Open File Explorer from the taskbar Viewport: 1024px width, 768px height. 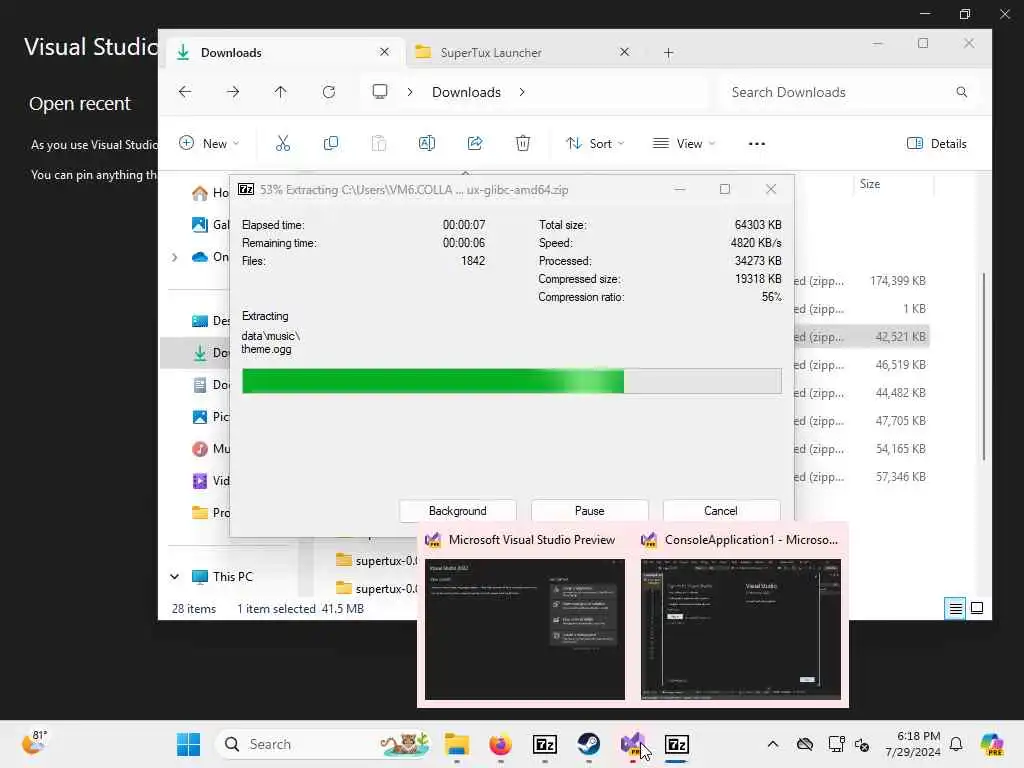click(x=456, y=744)
